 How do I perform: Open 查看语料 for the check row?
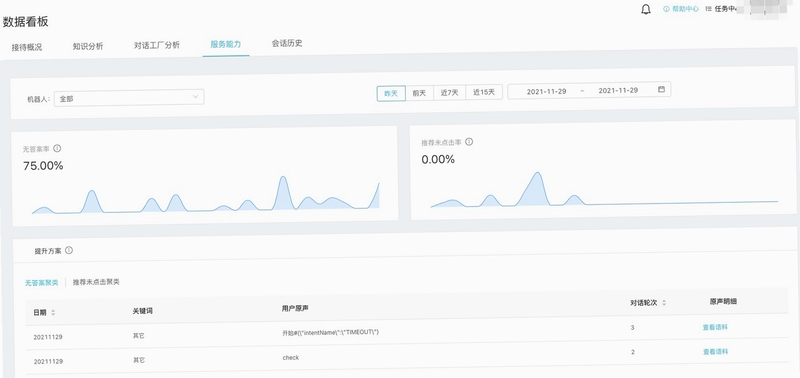[715, 351]
